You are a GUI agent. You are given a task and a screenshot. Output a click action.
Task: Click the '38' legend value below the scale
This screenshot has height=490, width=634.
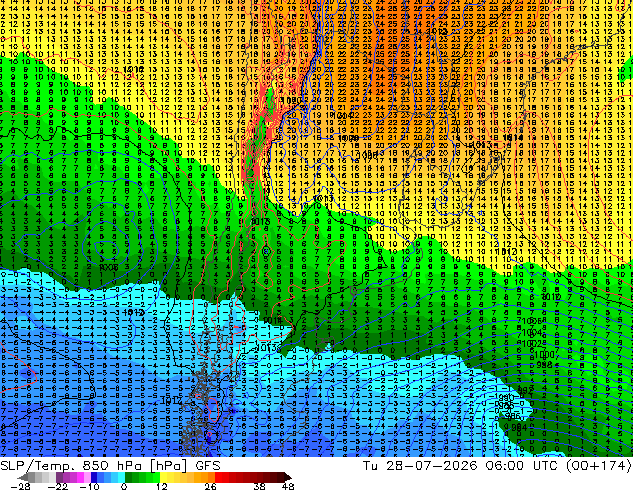[x=259, y=486]
